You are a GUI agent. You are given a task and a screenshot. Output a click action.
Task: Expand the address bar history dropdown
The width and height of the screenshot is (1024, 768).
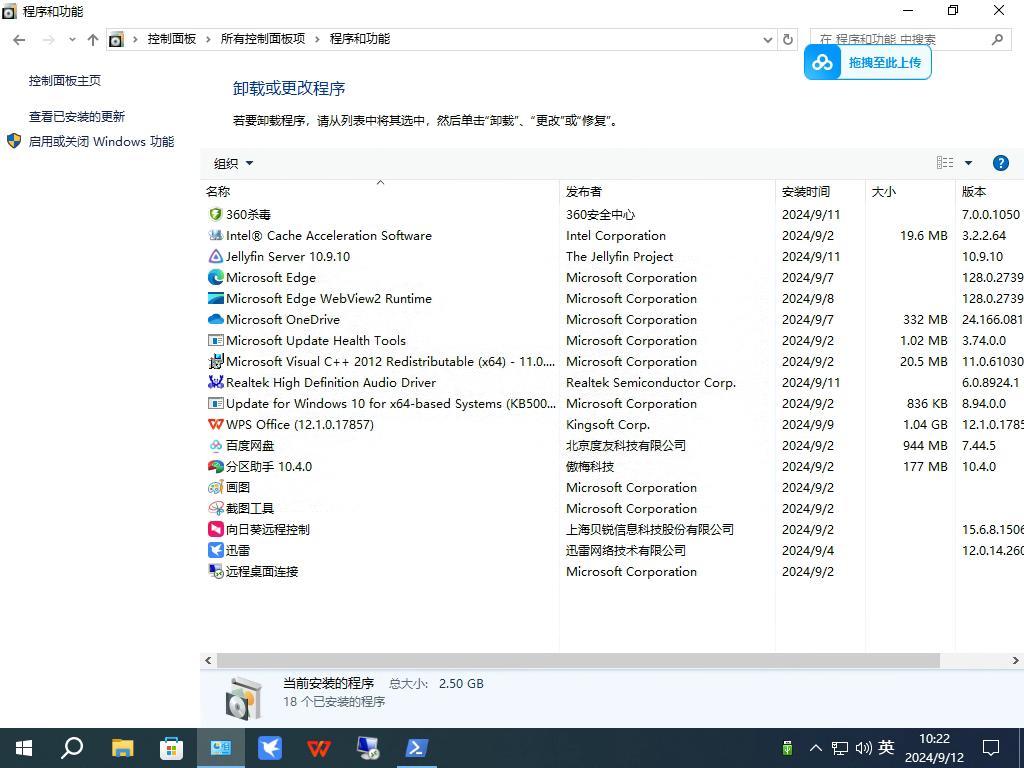click(768, 39)
